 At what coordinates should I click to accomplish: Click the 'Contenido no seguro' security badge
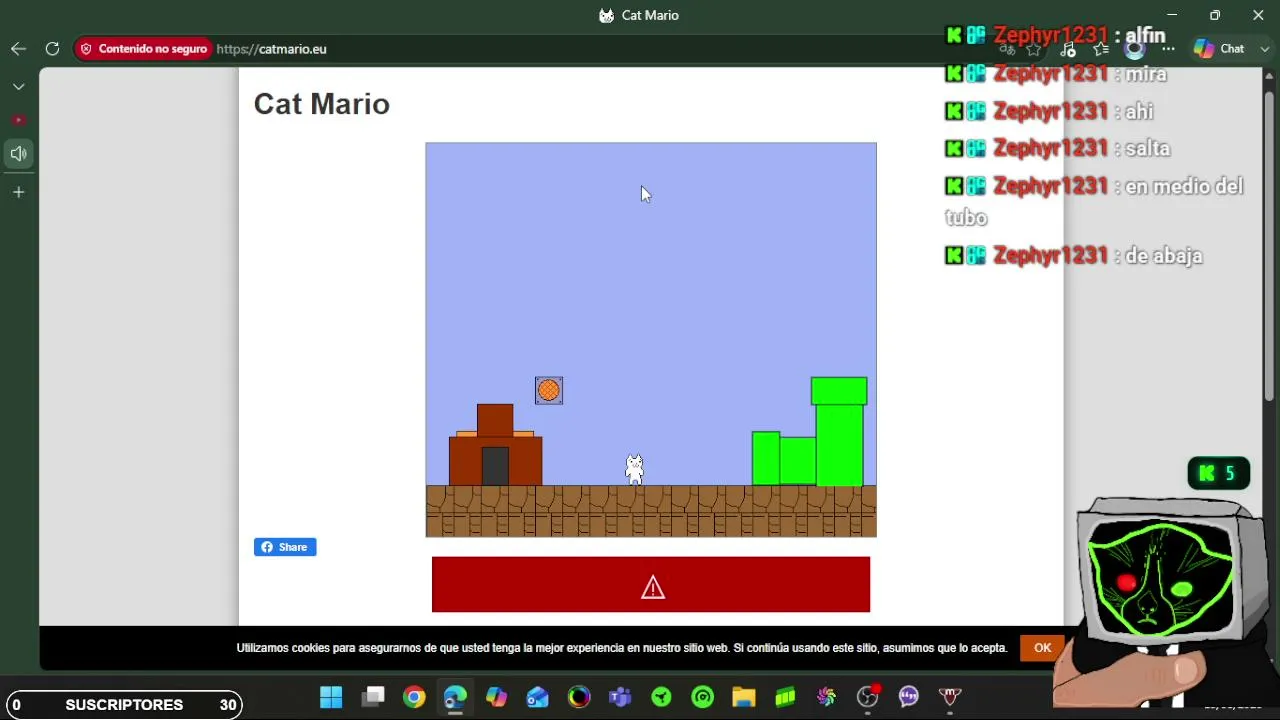(x=144, y=48)
